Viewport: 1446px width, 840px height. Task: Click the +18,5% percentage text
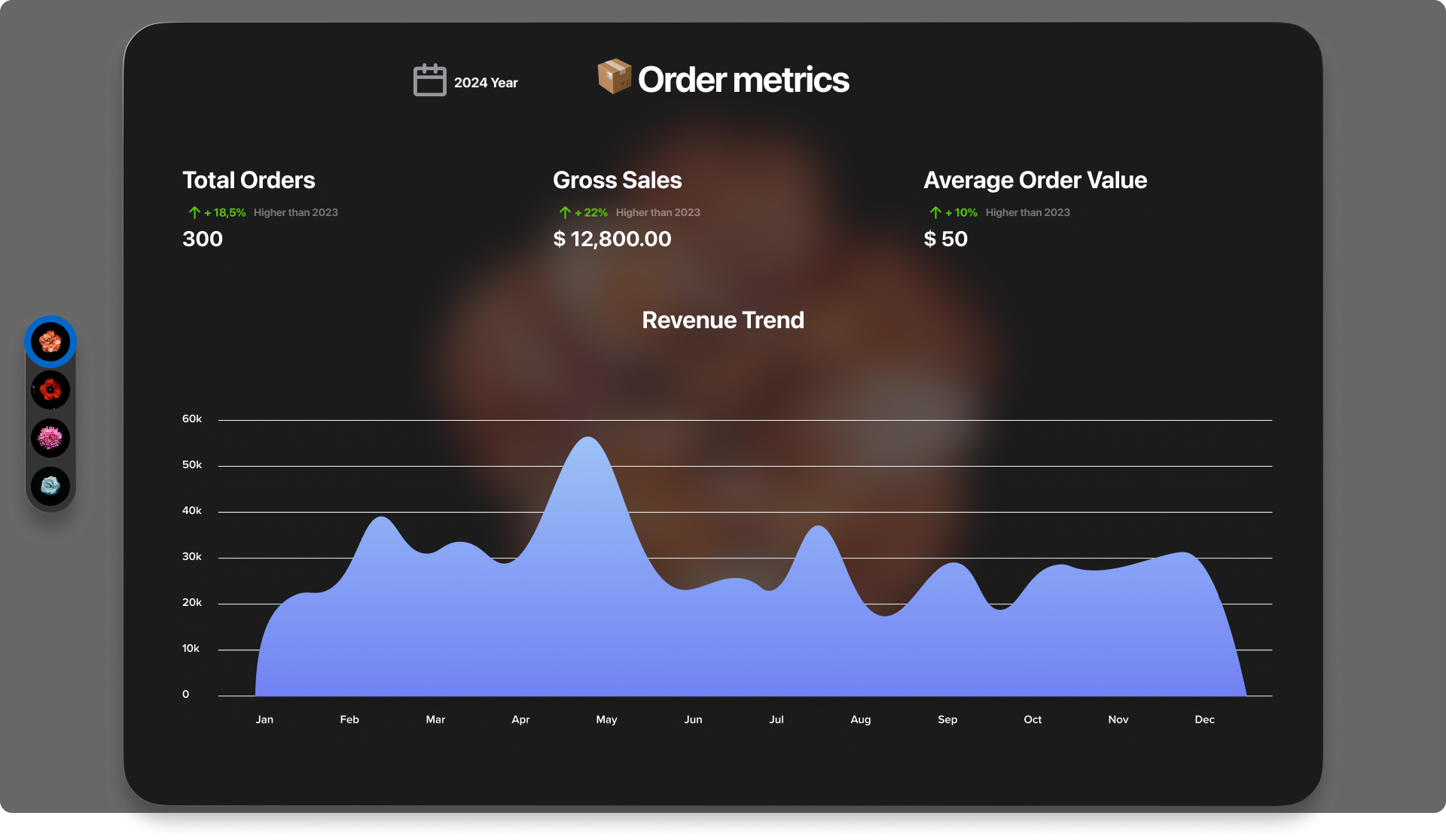point(225,213)
